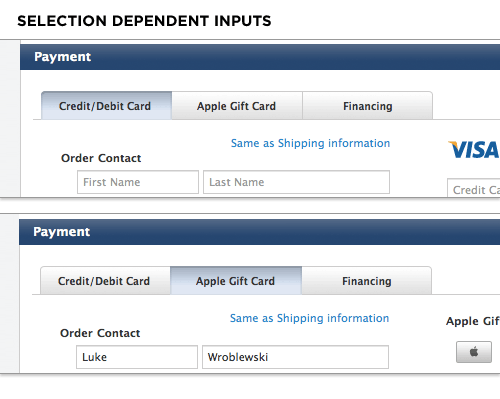Click the Selection Dependent Inputs heading
500x399 pixels.
tap(144, 21)
